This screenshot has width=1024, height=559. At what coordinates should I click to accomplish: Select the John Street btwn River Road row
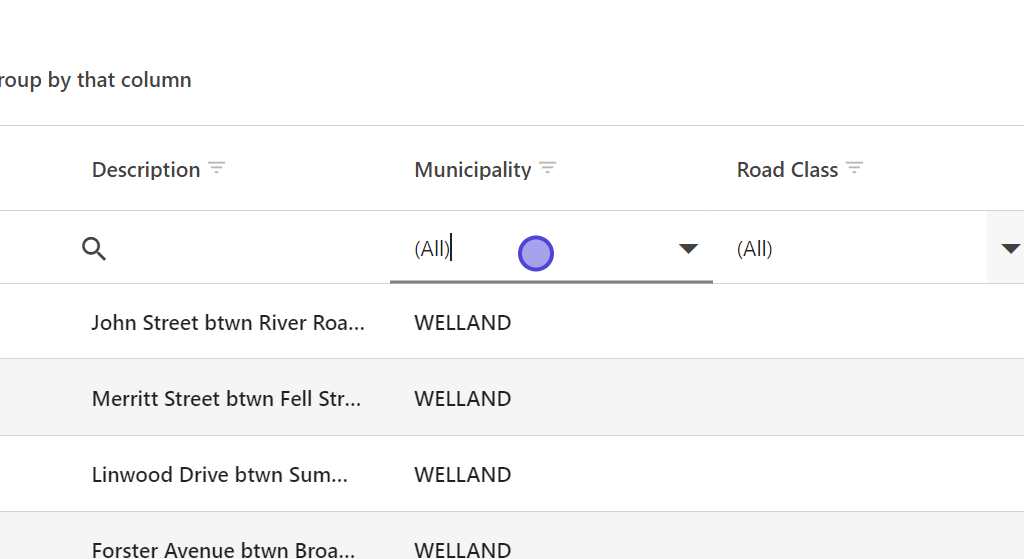pyautogui.click(x=228, y=323)
